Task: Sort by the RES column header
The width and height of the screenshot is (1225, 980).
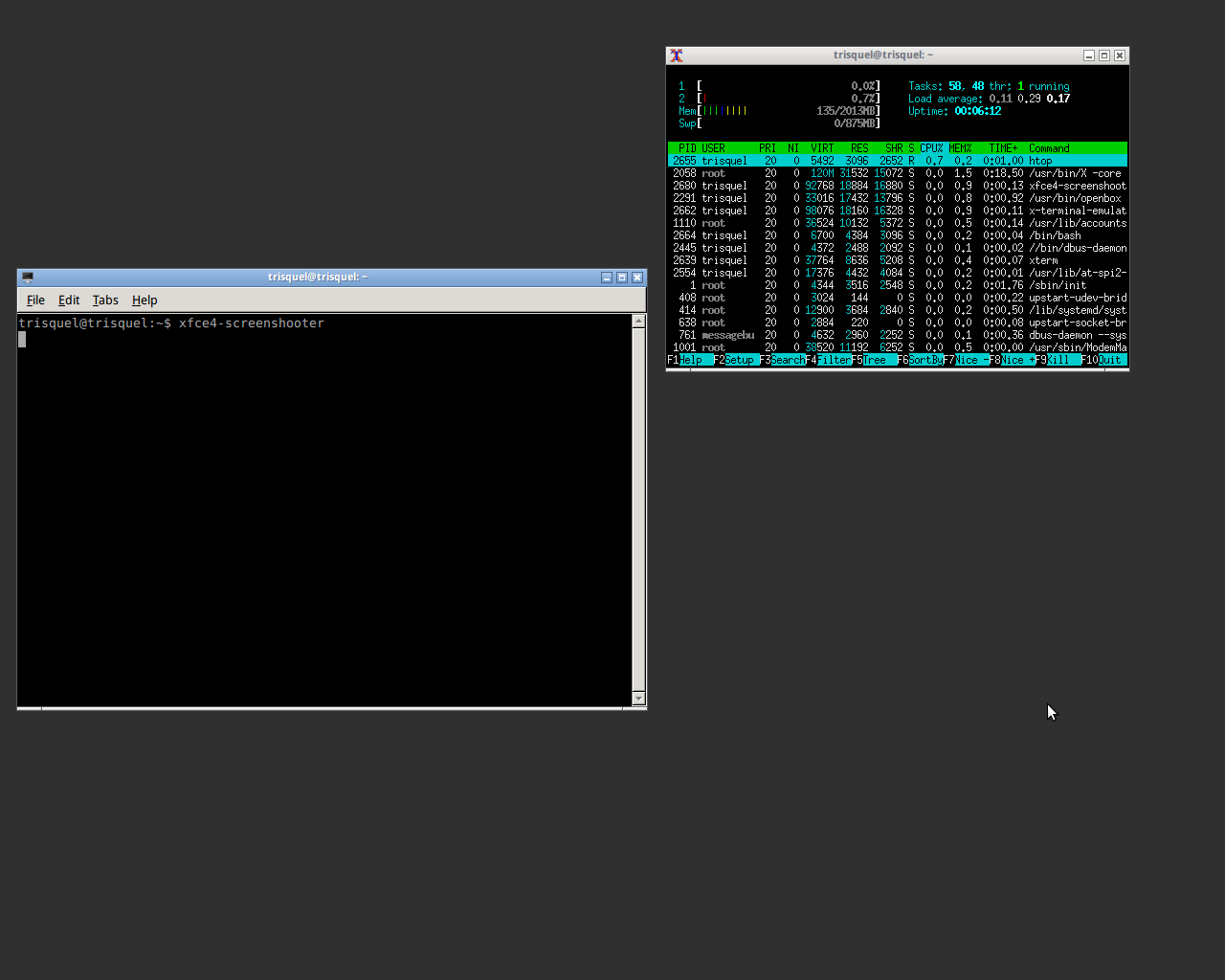Action: [x=859, y=148]
